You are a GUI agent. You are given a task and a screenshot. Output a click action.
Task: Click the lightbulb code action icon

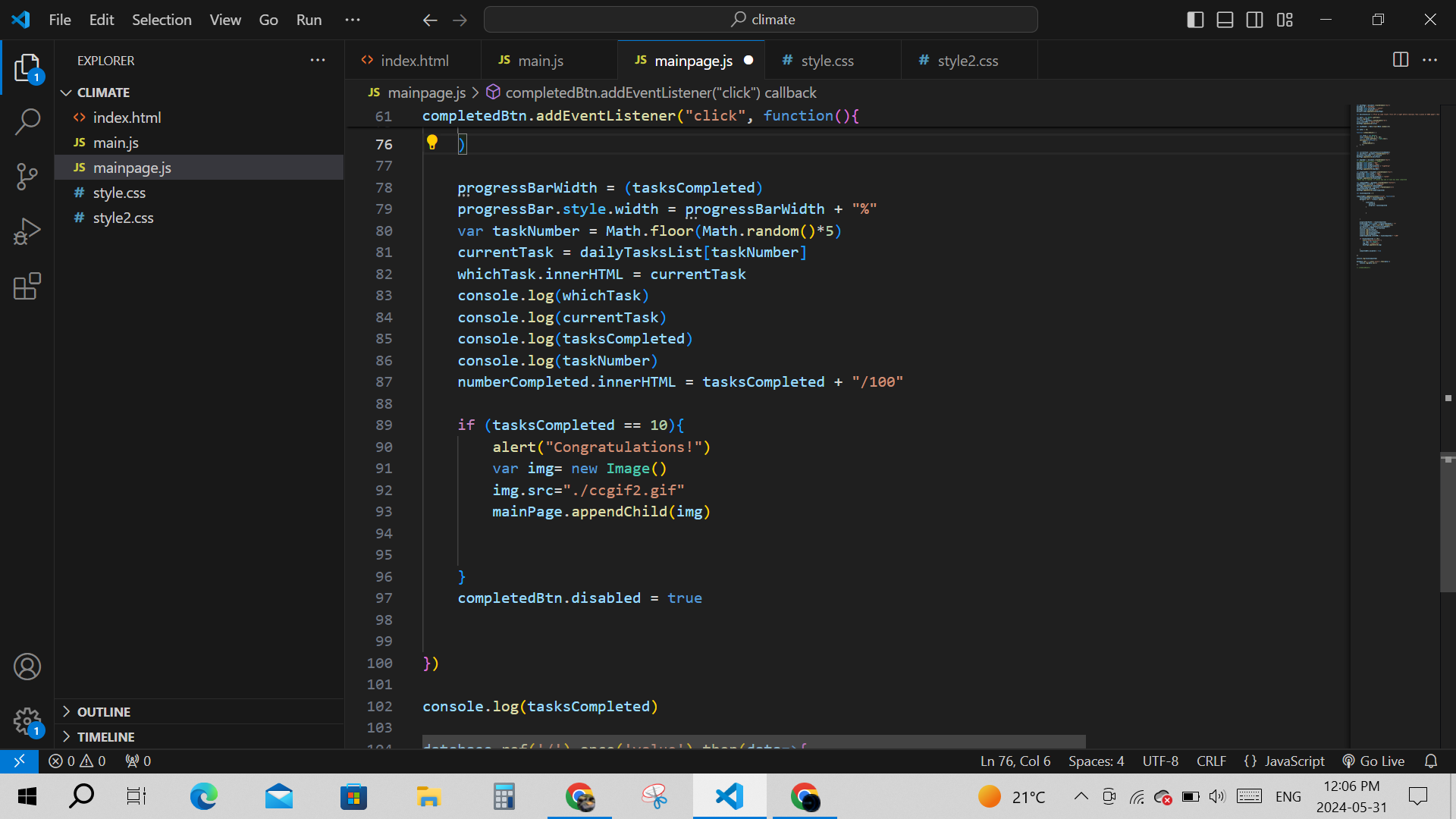coord(432,142)
